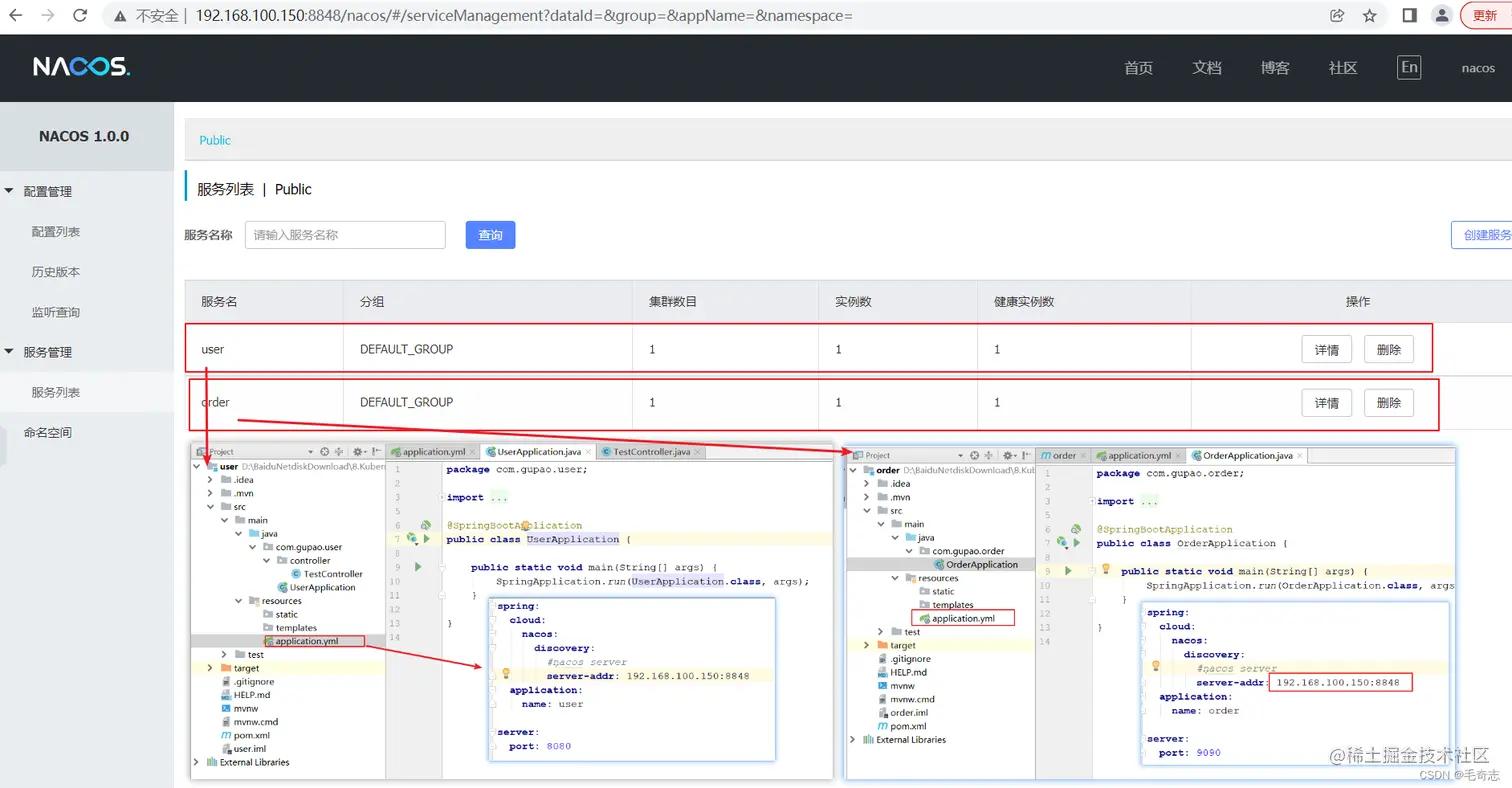
Task: Open the 首页 header link
Action: point(1138,68)
